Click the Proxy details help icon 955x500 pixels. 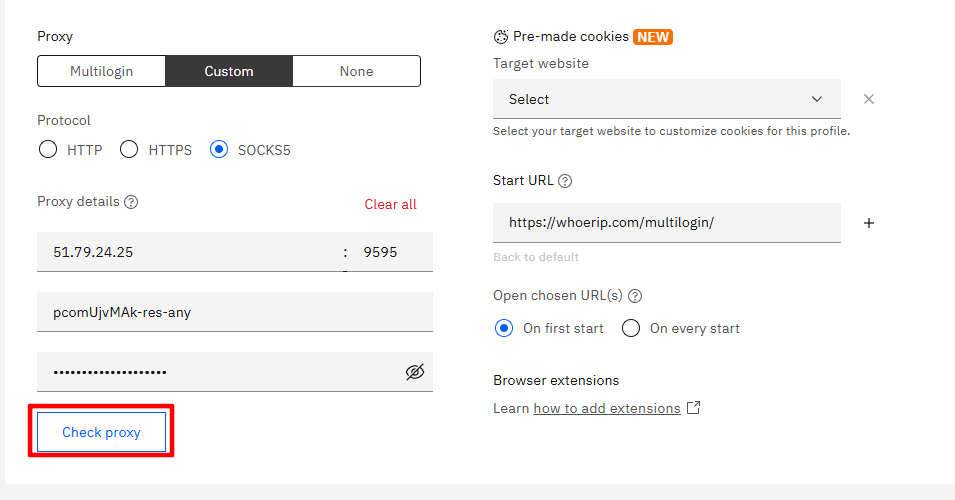tap(131, 202)
